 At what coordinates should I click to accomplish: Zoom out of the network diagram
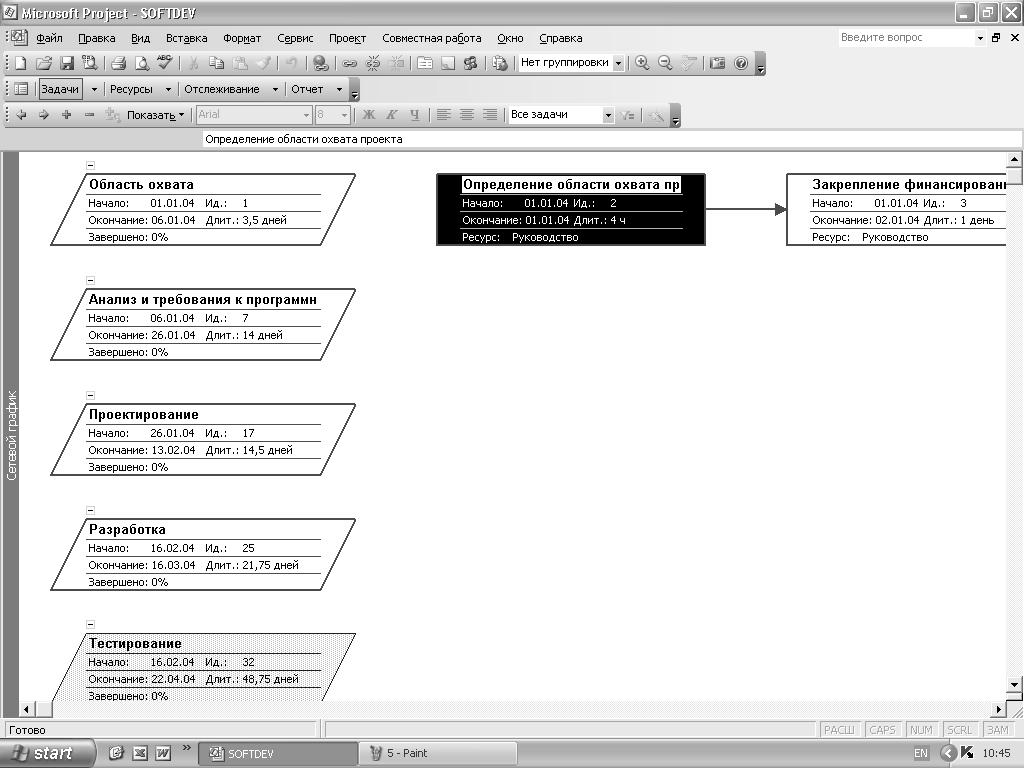tap(665, 63)
